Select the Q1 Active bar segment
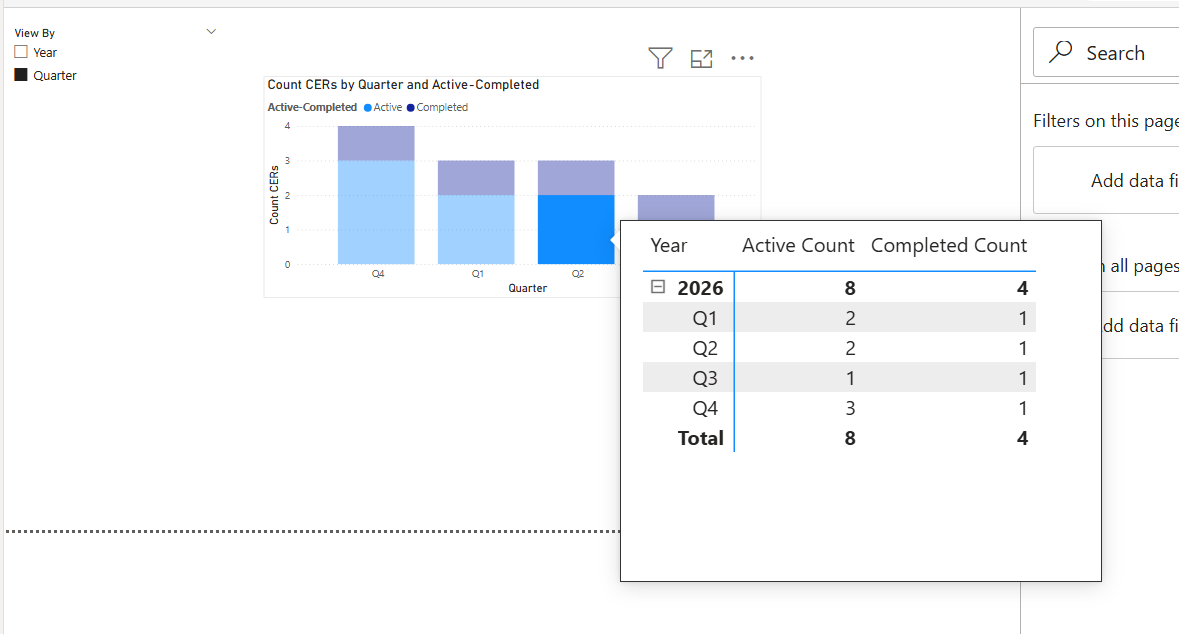The image size is (1179, 634). [x=476, y=229]
